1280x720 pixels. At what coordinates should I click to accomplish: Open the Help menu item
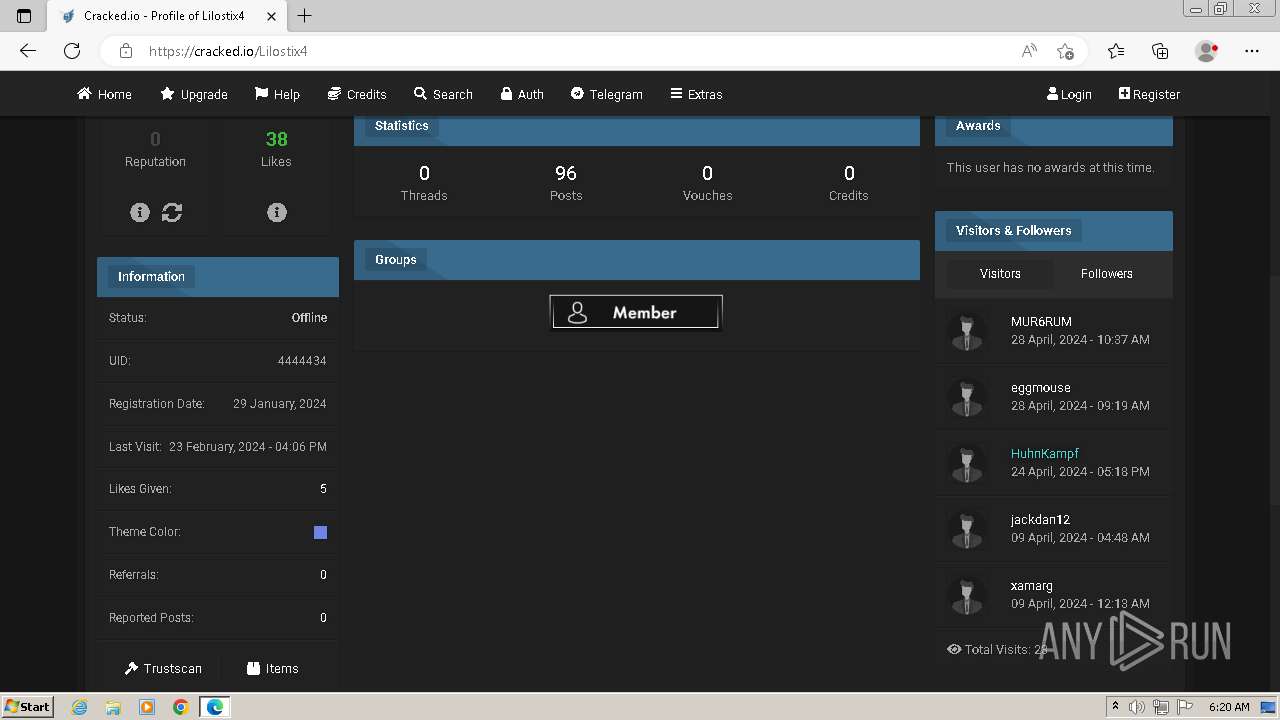277,94
